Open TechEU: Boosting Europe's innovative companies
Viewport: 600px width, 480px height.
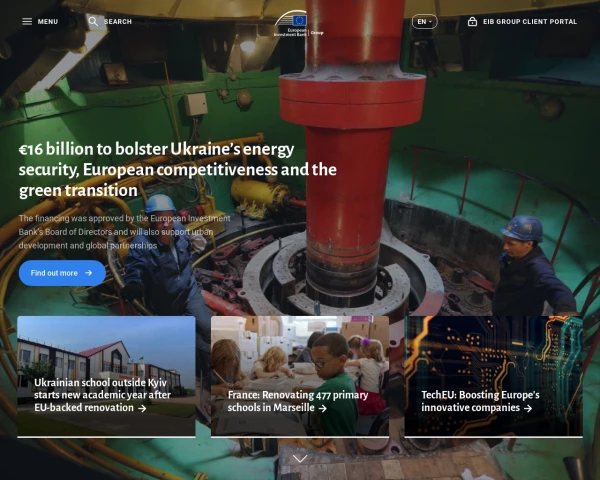pyautogui.click(x=480, y=401)
